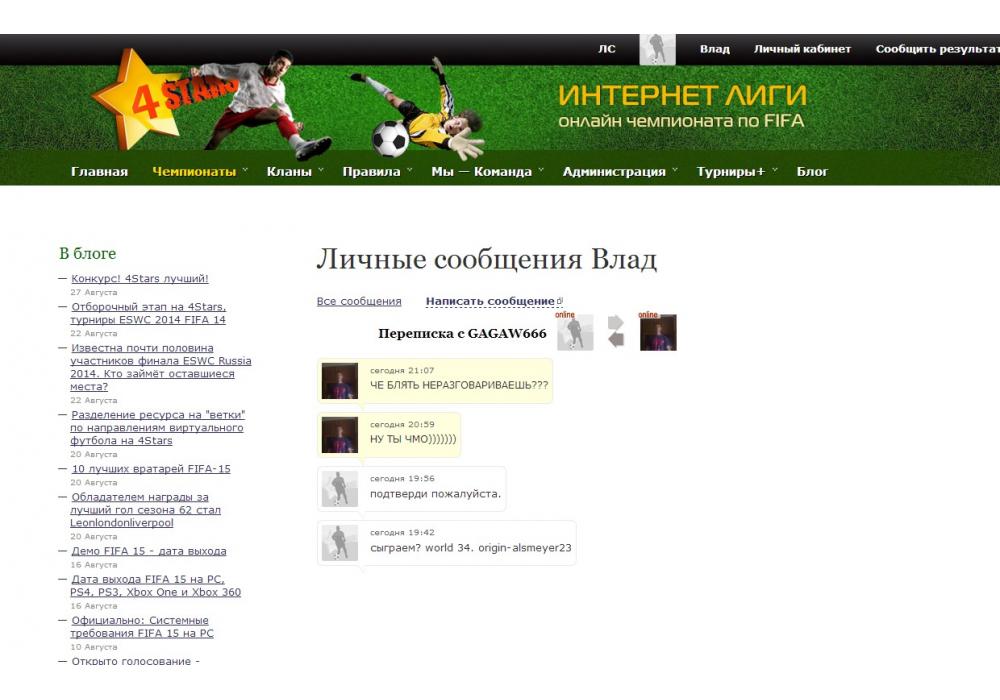Go to the Главная menu item

pos(99,171)
